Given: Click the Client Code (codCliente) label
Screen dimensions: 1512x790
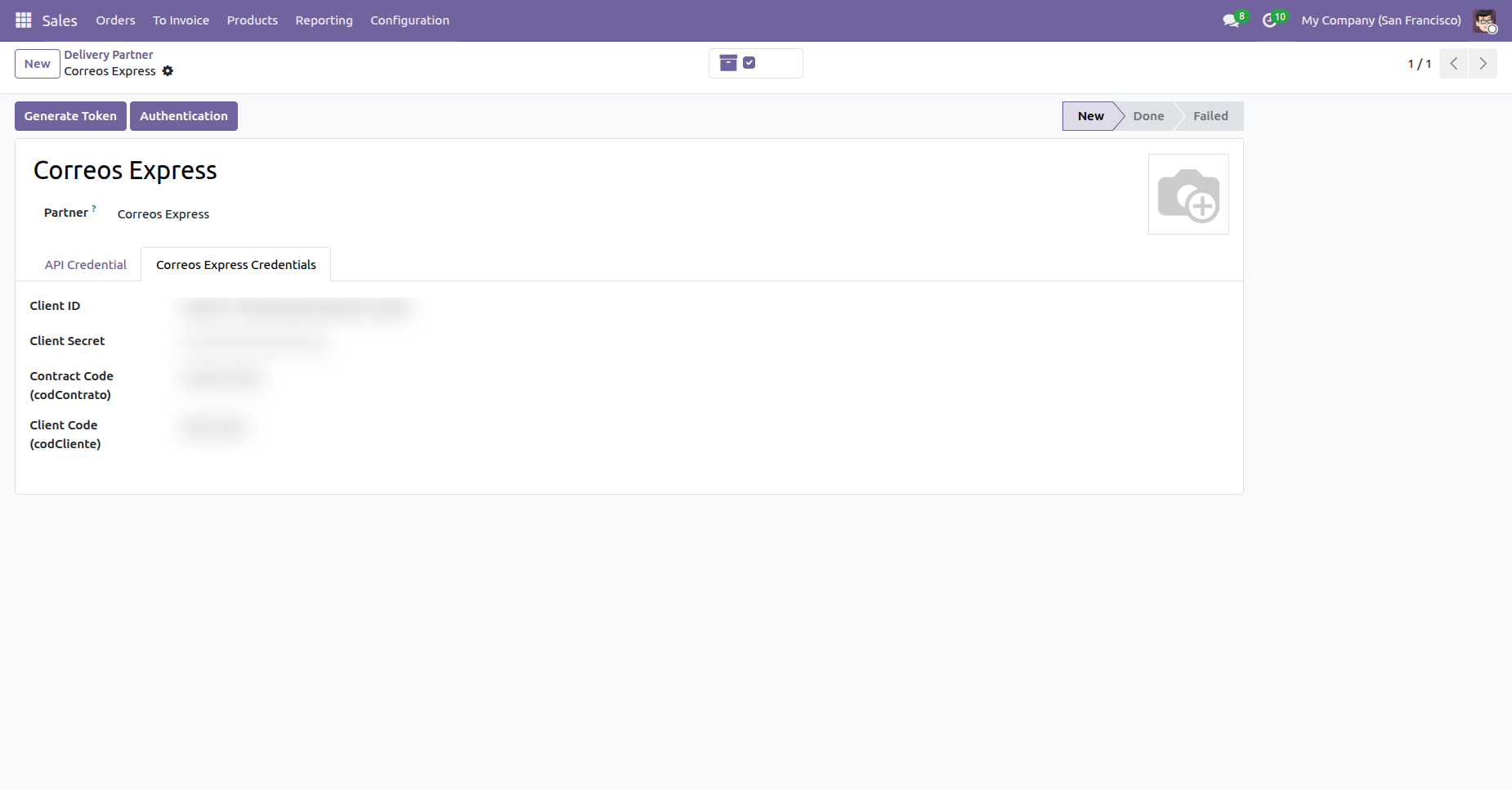Looking at the screenshot, I should pos(65,434).
